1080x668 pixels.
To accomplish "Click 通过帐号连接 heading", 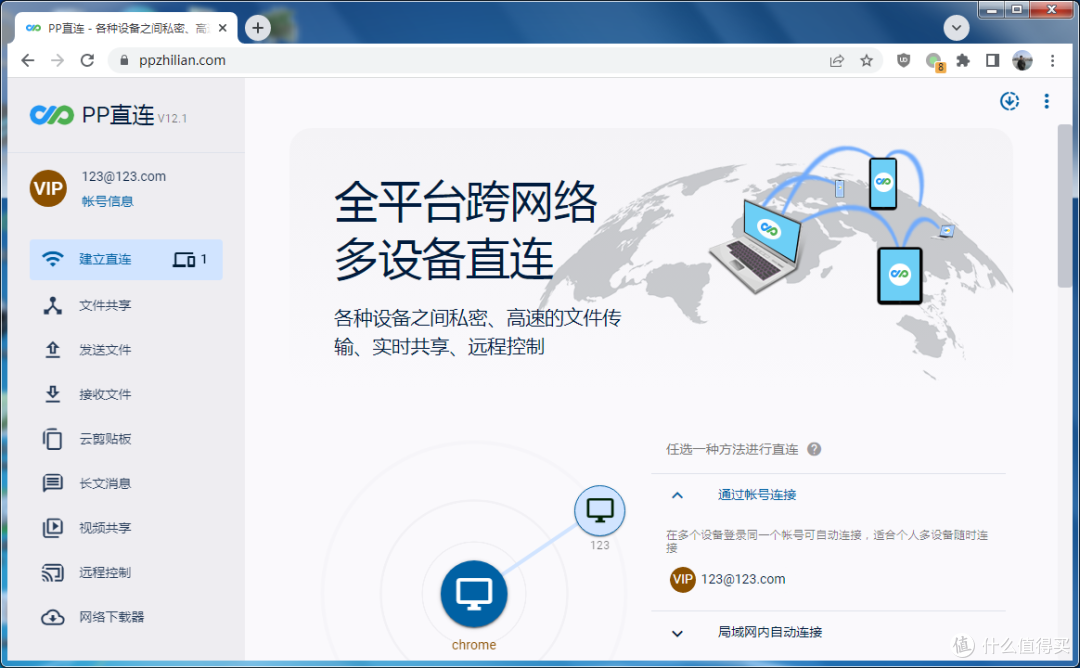I will pos(757,494).
